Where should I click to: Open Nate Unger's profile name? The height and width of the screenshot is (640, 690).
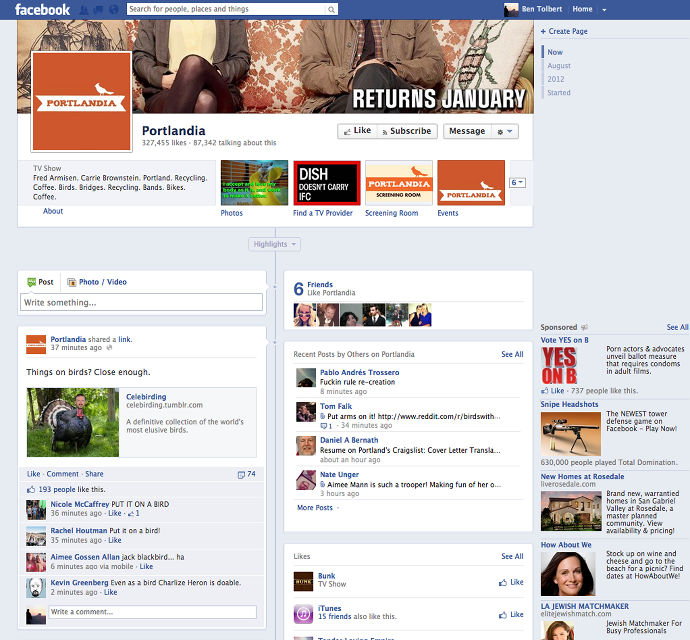click(339, 474)
